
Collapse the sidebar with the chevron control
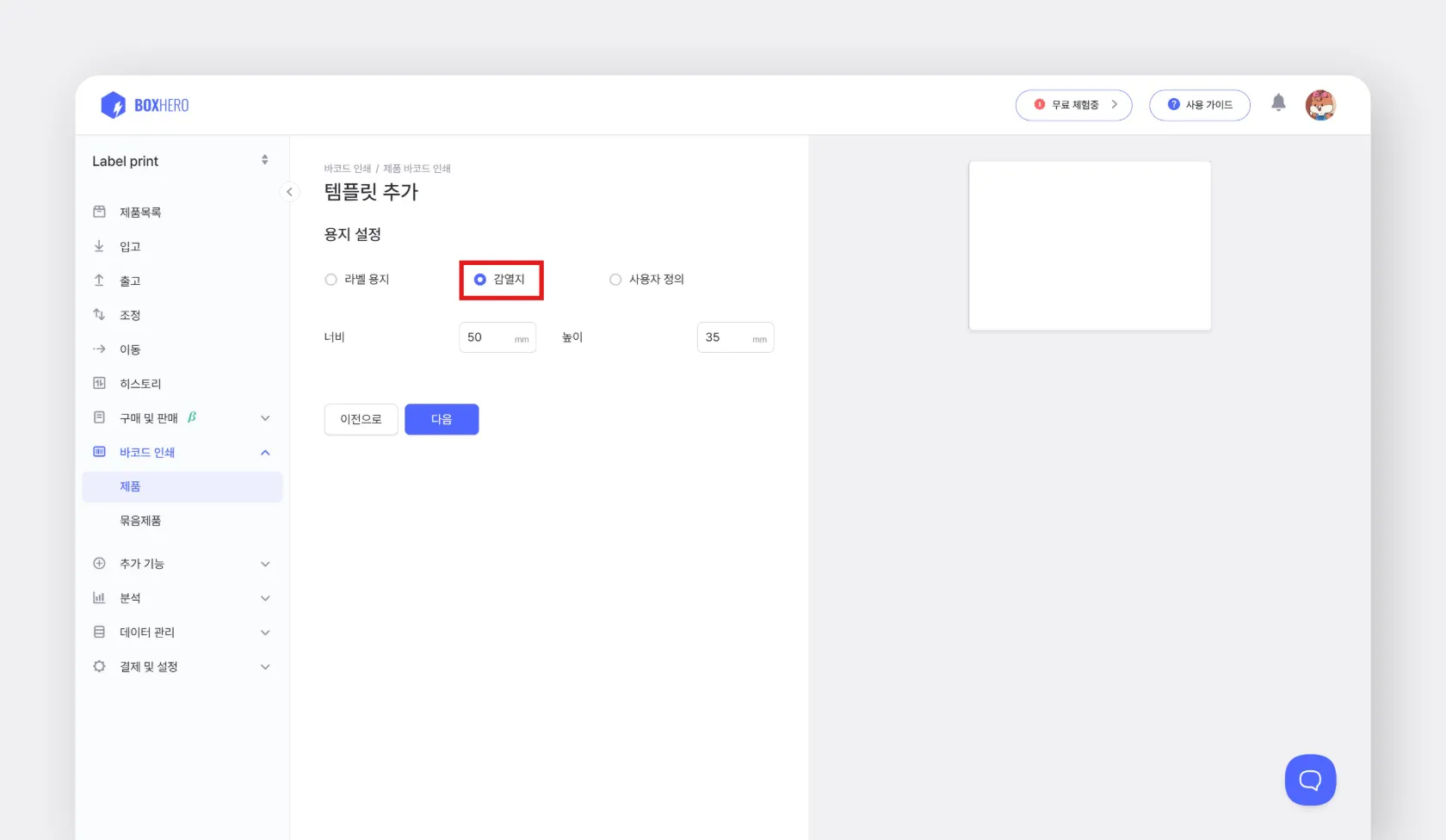click(x=289, y=192)
